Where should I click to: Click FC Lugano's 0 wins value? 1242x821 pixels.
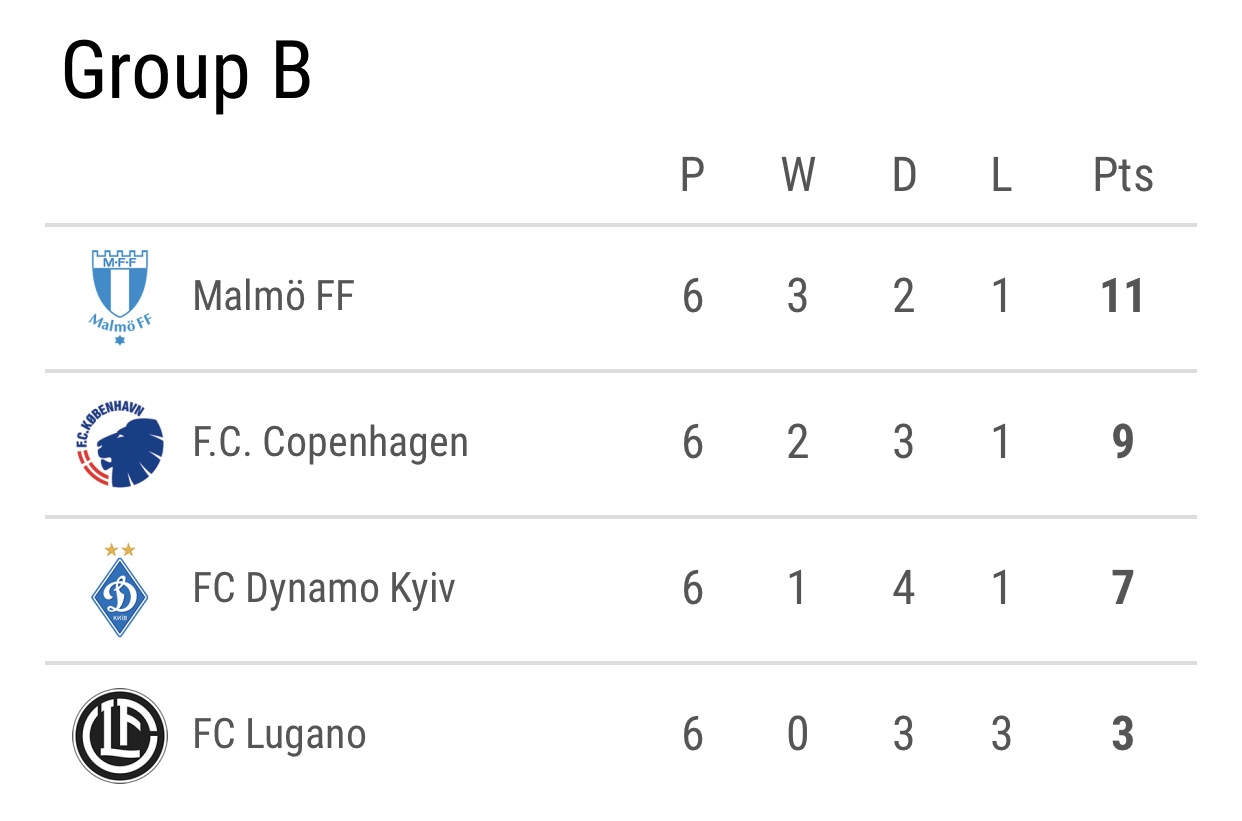pyautogui.click(x=797, y=735)
